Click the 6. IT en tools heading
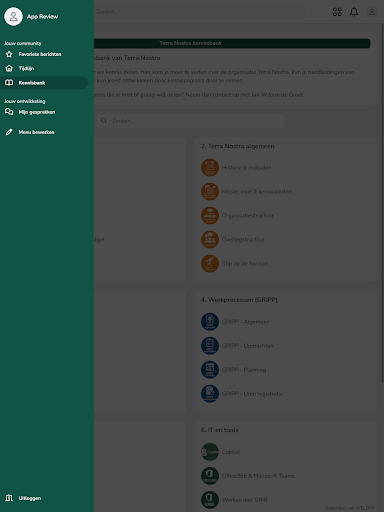Screen dimensions: 384x512 point(219,430)
